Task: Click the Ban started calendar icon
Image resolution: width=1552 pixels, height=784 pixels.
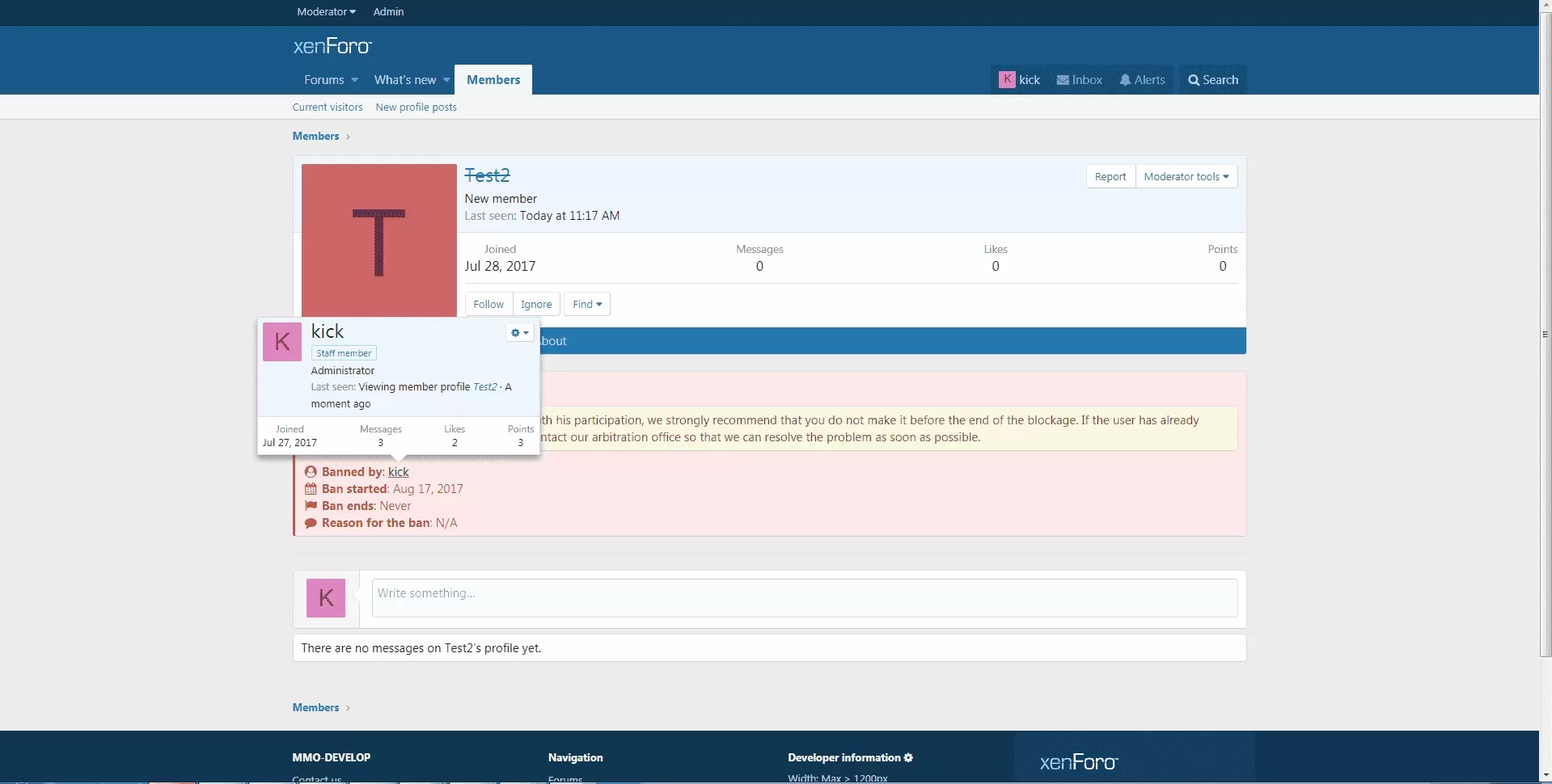Action: pyautogui.click(x=311, y=489)
